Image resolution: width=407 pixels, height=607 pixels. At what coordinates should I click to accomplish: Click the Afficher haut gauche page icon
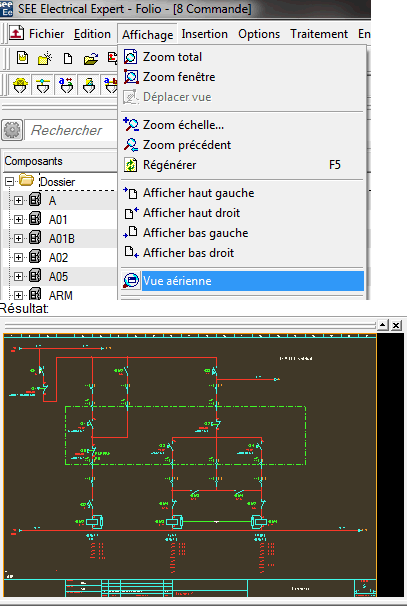click(131, 192)
